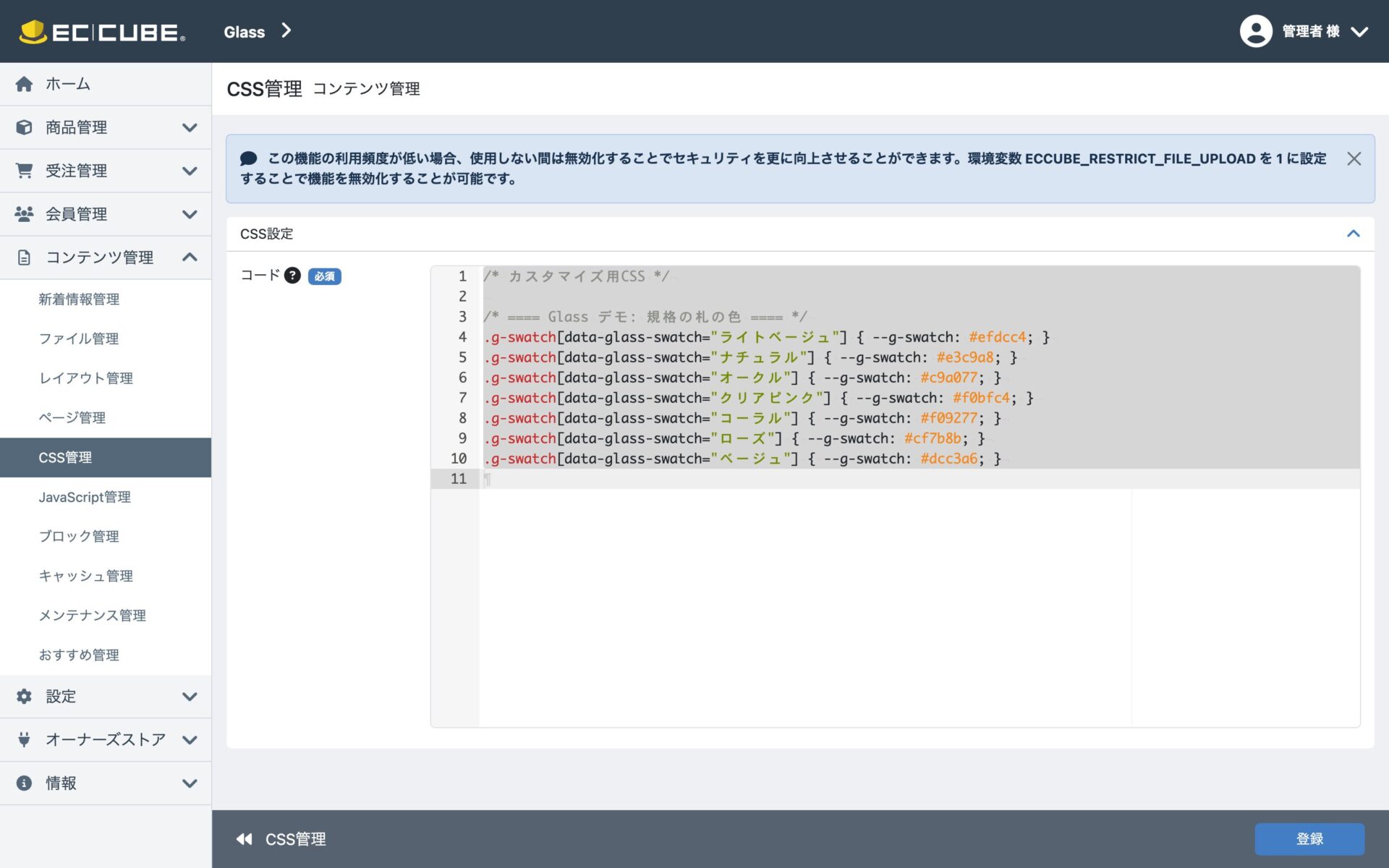
Task: Select CSS管理 in sidebar
Action: [x=106, y=457]
